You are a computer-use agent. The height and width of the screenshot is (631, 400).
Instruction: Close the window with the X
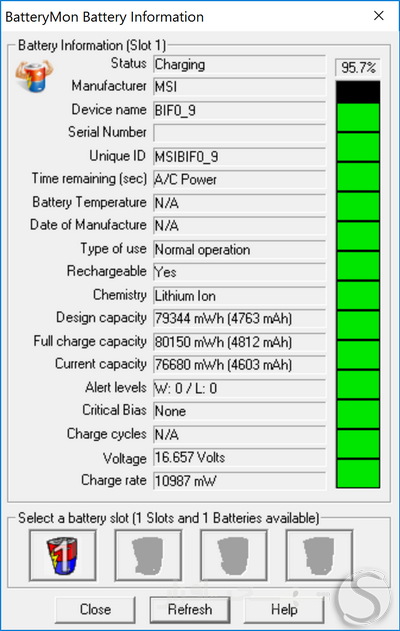coord(379,16)
